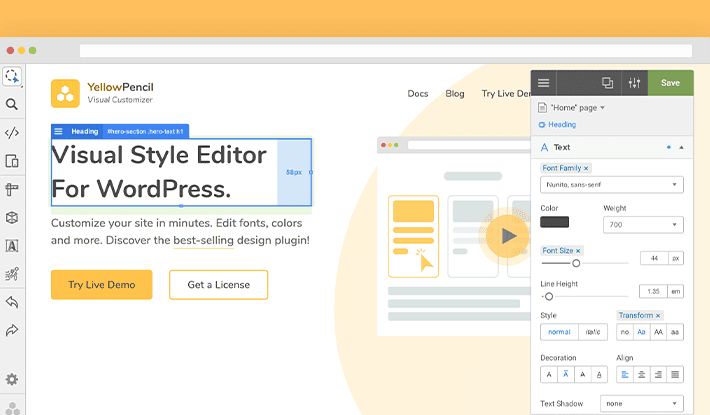Align text center
Image resolution: width=710 pixels, height=415 pixels.
(641, 375)
